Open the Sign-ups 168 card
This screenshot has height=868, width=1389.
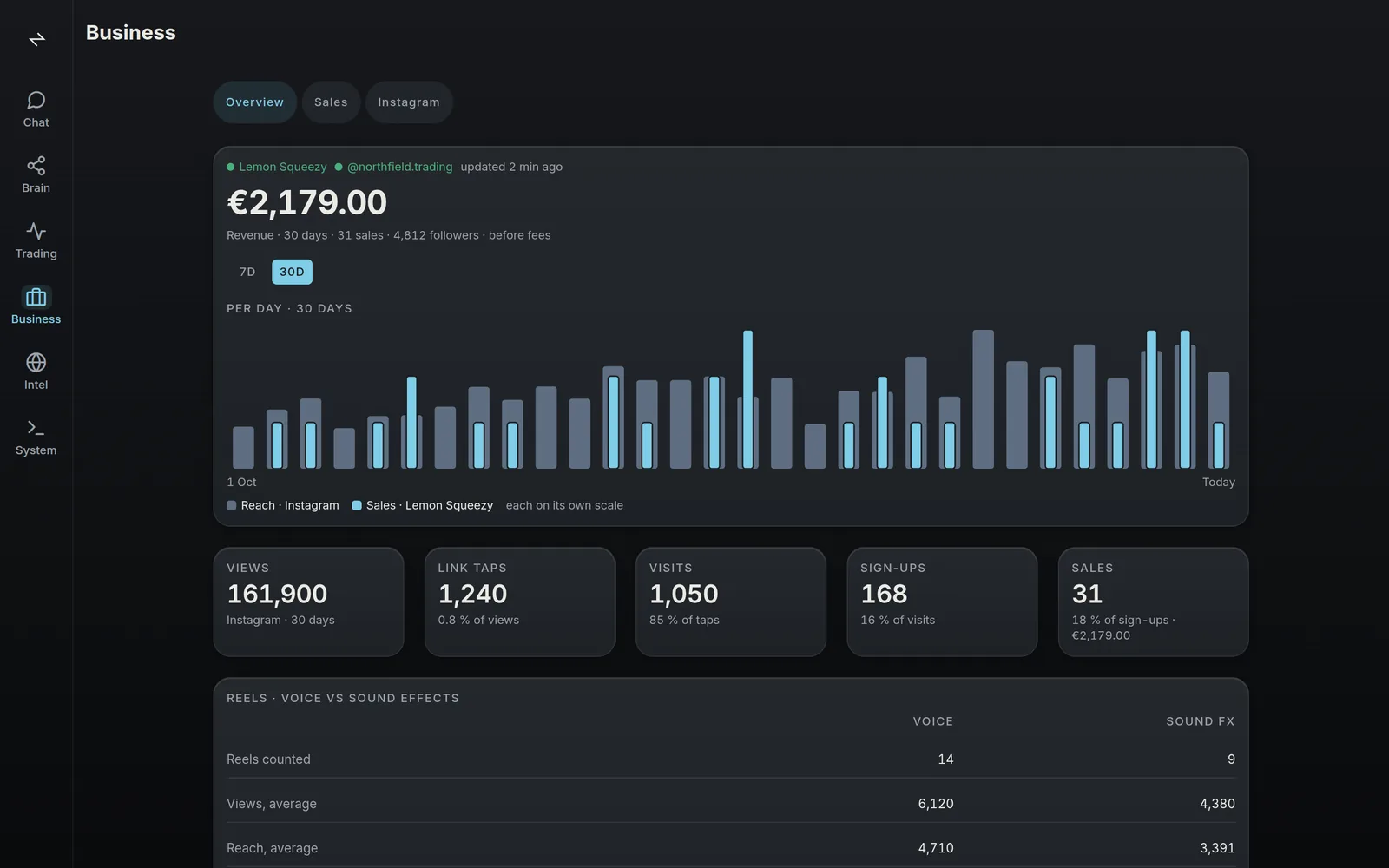point(942,602)
